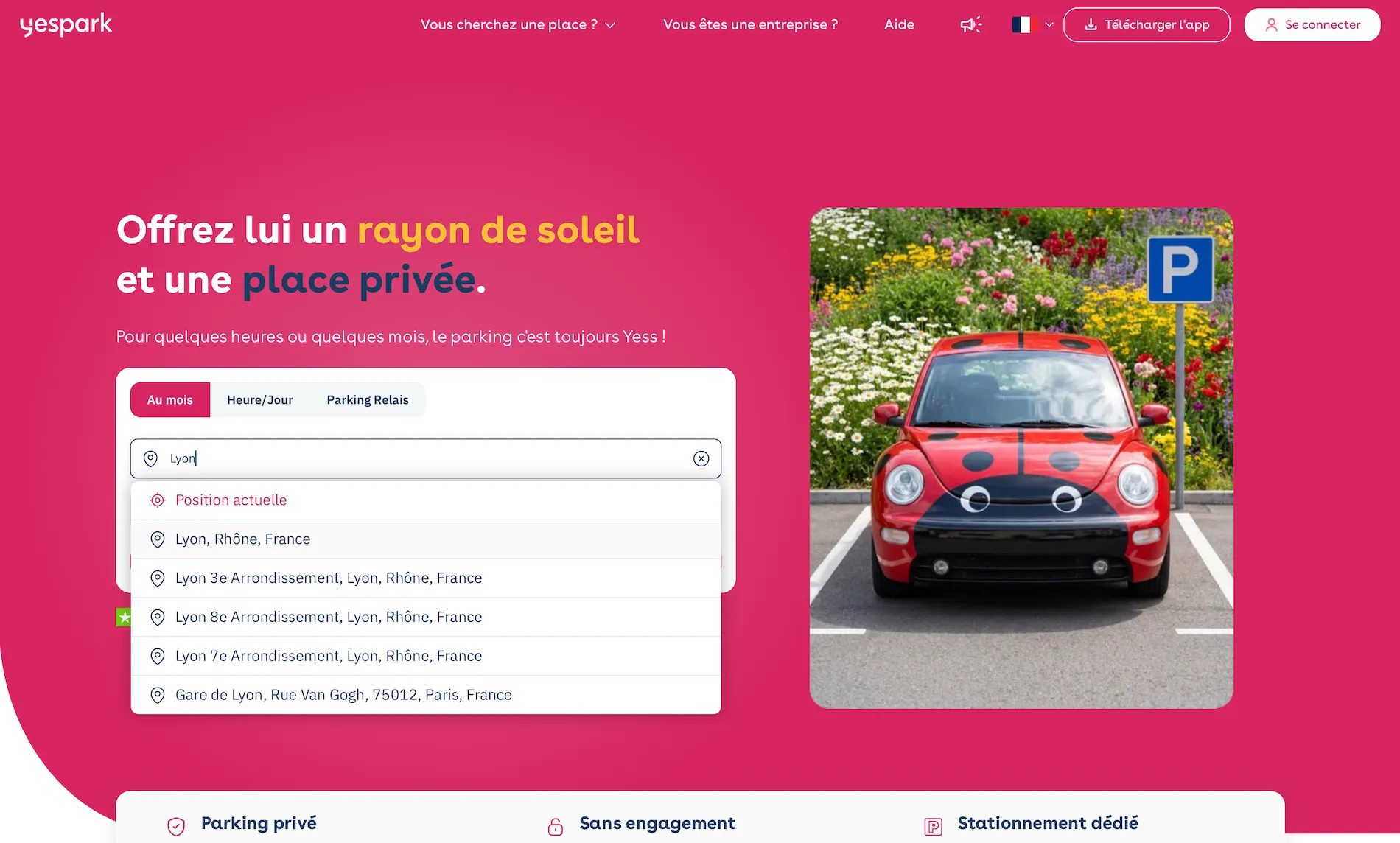The width and height of the screenshot is (1400, 843).
Task: Click the user icon next to Se connecter
Action: [x=1271, y=24]
